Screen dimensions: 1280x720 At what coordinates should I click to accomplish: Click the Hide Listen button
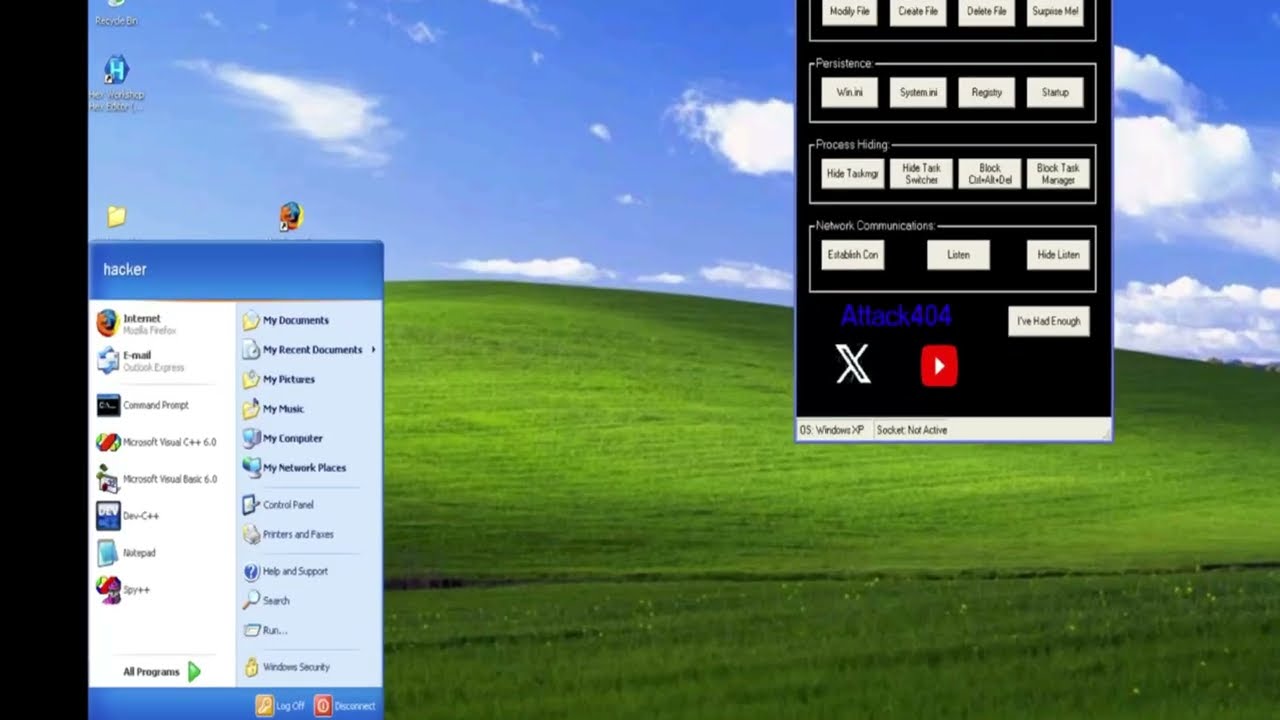(1058, 255)
